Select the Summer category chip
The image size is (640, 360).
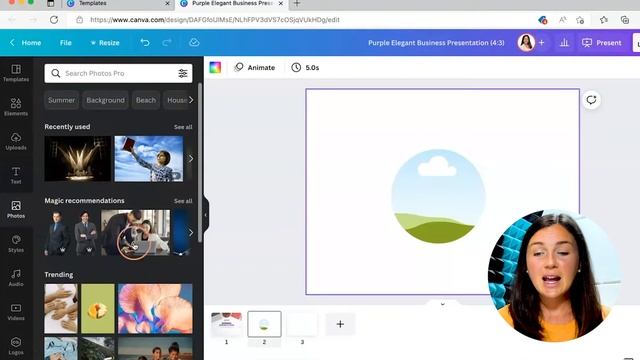(x=61, y=100)
